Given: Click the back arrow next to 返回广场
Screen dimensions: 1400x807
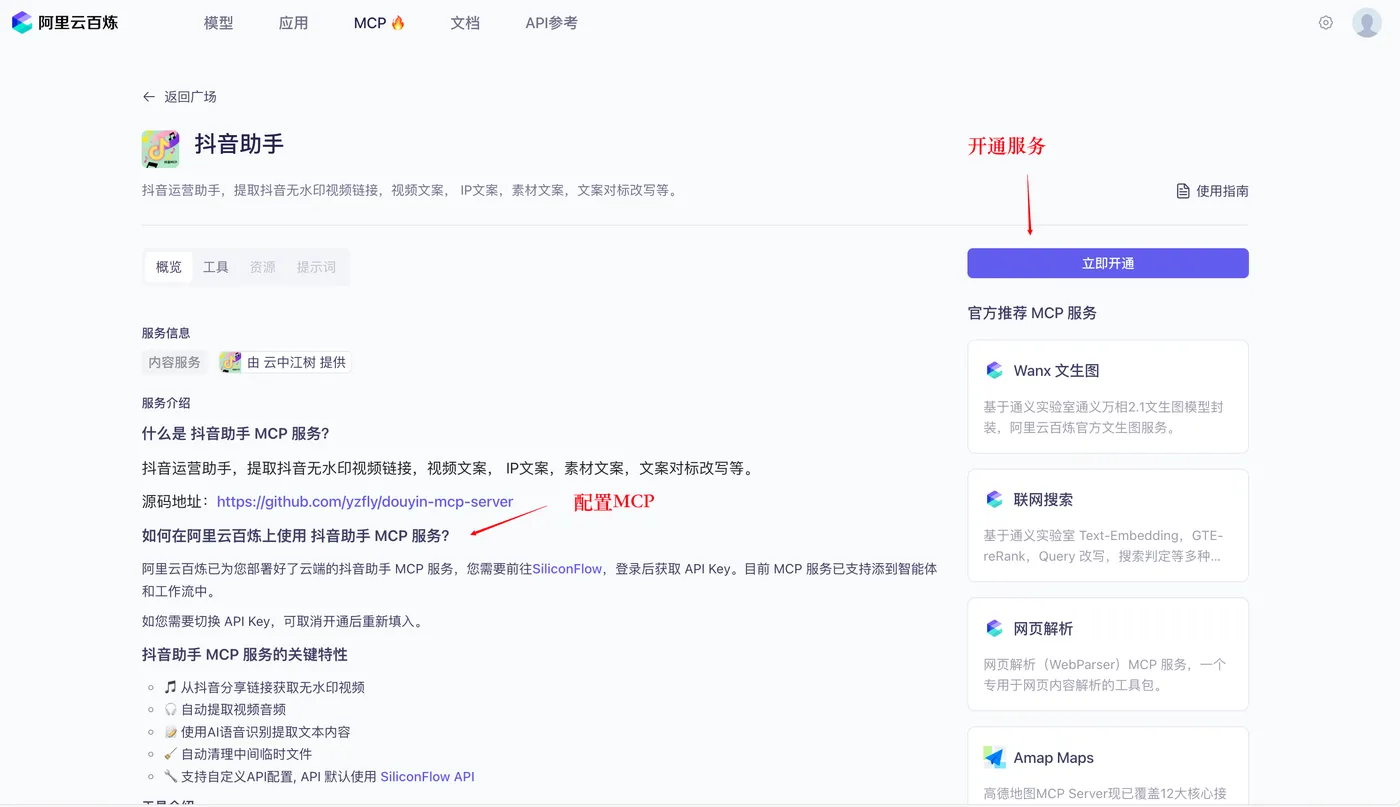Looking at the screenshot, I should point(149,97).
